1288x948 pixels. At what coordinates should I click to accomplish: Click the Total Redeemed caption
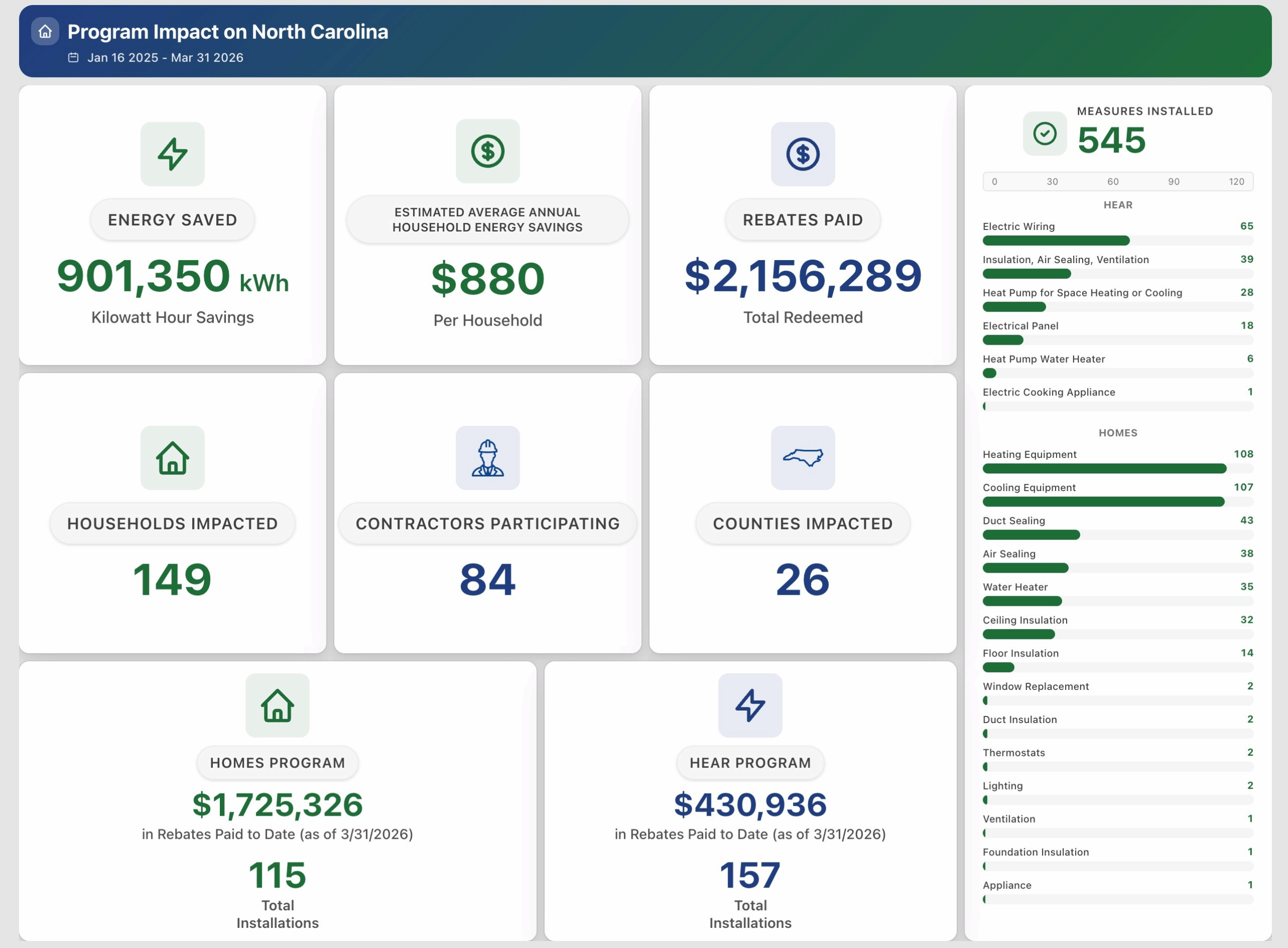[802, 318]
